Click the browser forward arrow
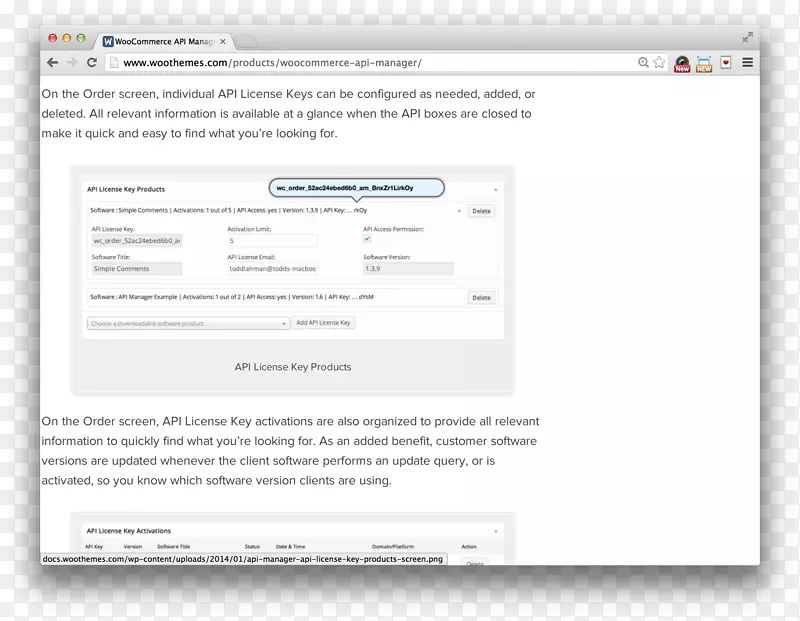The image size is (800, 621). [x=71, y=63]
